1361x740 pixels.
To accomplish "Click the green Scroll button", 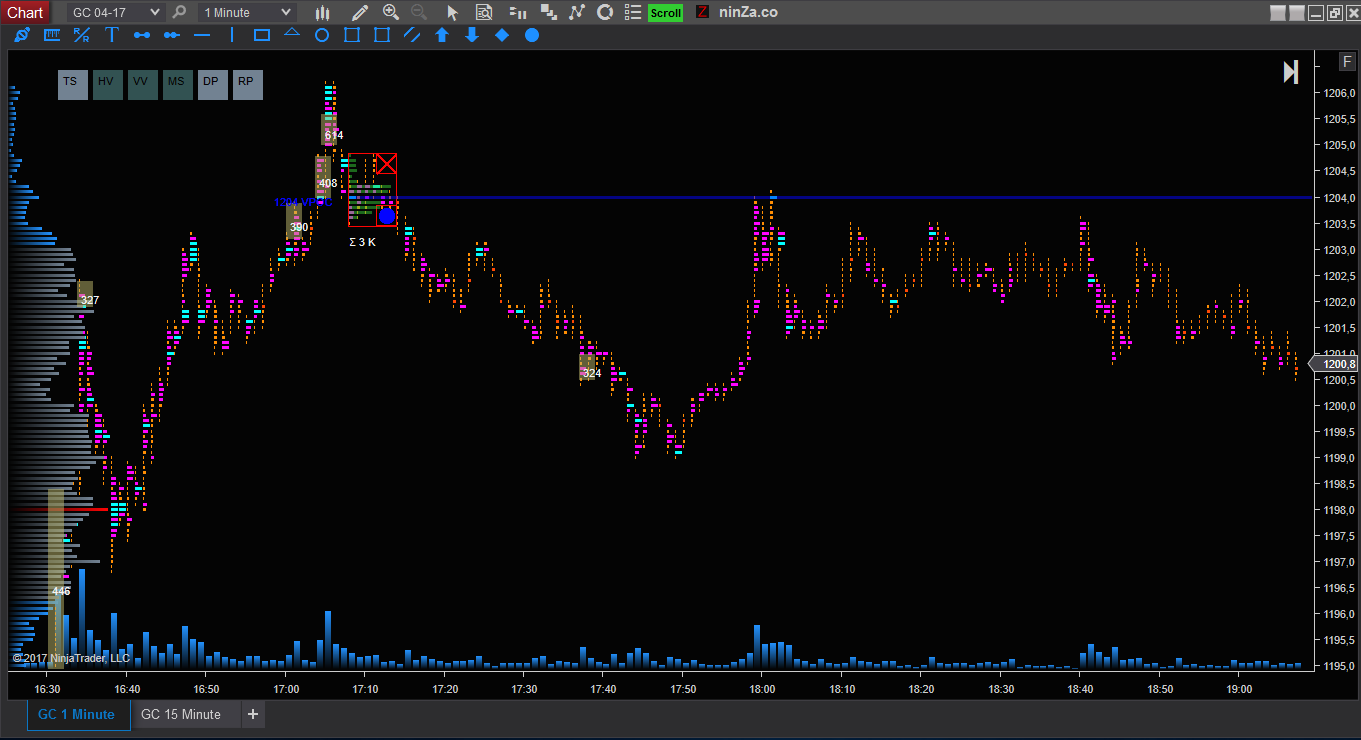I will (665, 13).
